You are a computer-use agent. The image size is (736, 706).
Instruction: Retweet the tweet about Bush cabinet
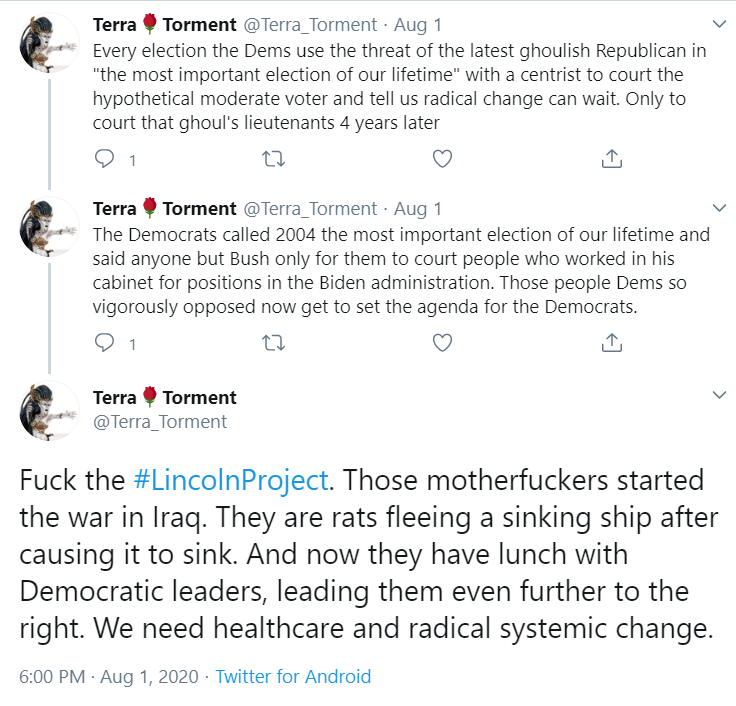tap(273, 343)
